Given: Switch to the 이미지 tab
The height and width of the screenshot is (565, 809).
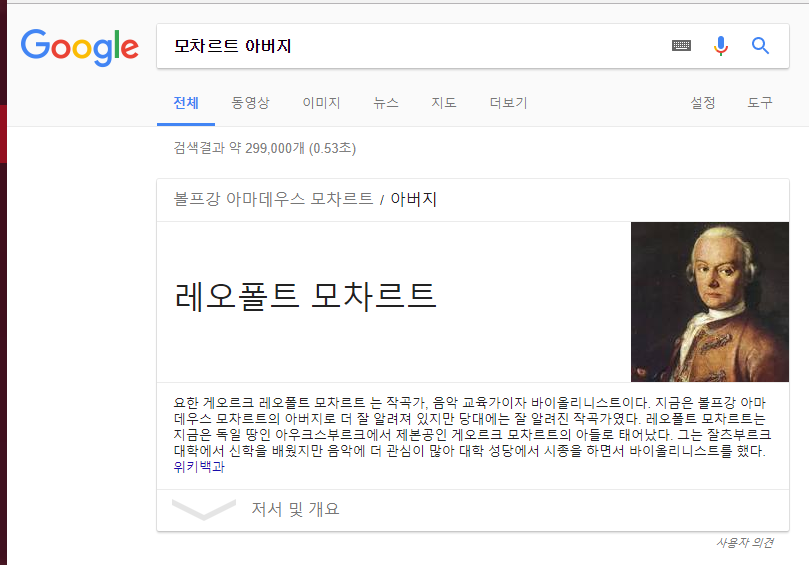Looking at the screenshot, I should click(321, 103).
